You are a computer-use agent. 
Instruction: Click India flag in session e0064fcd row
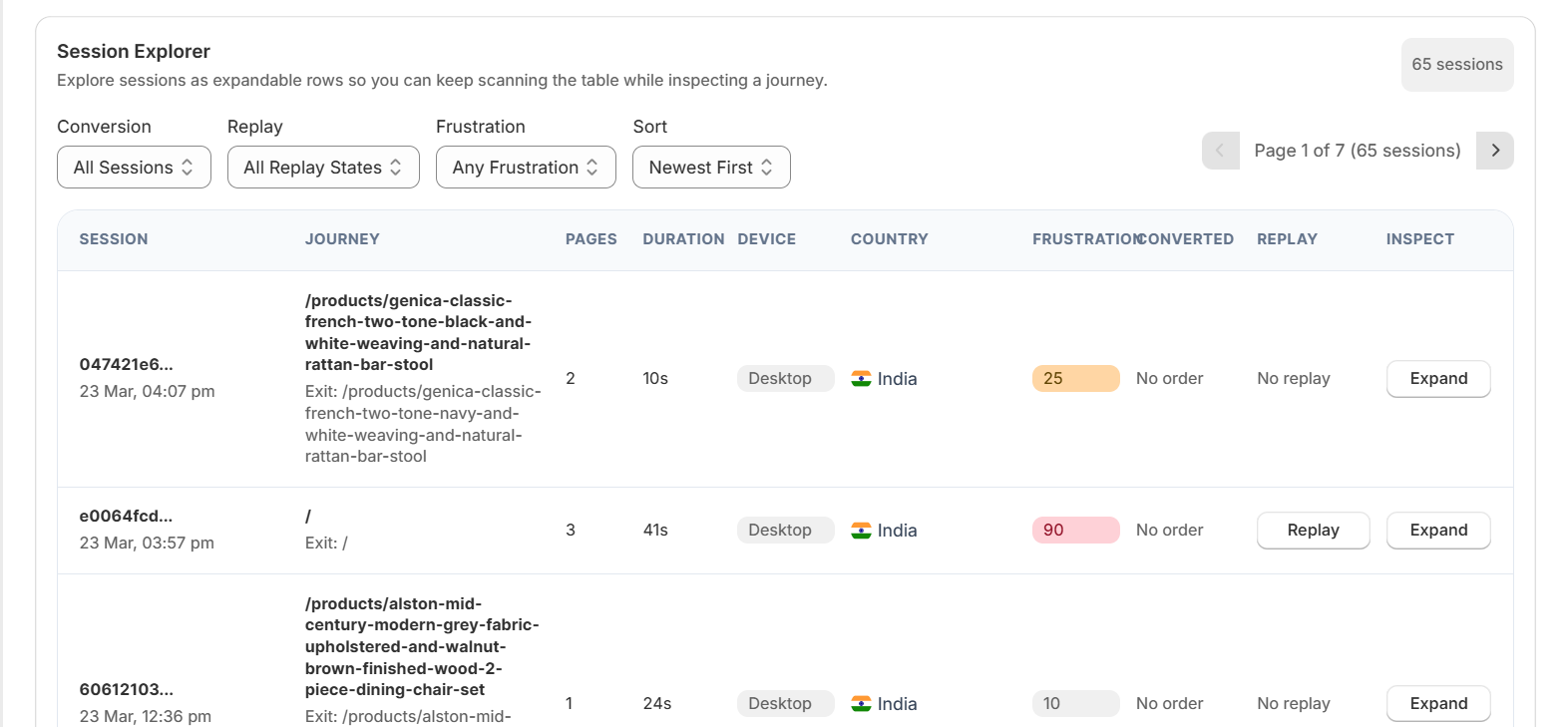[861, 531]
